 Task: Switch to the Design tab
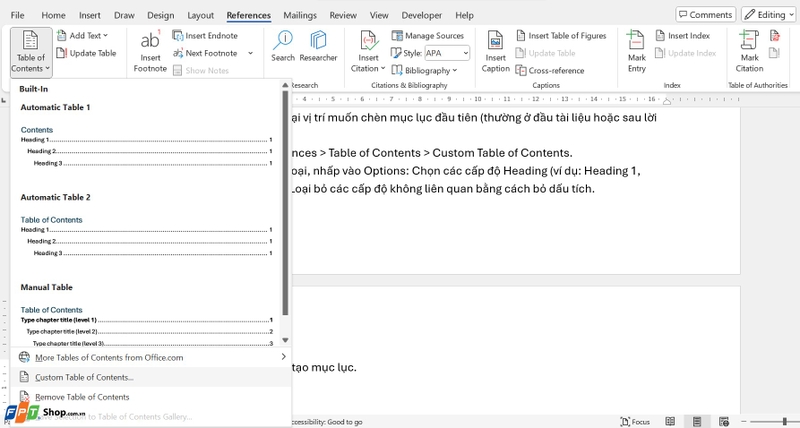[161, 15]
